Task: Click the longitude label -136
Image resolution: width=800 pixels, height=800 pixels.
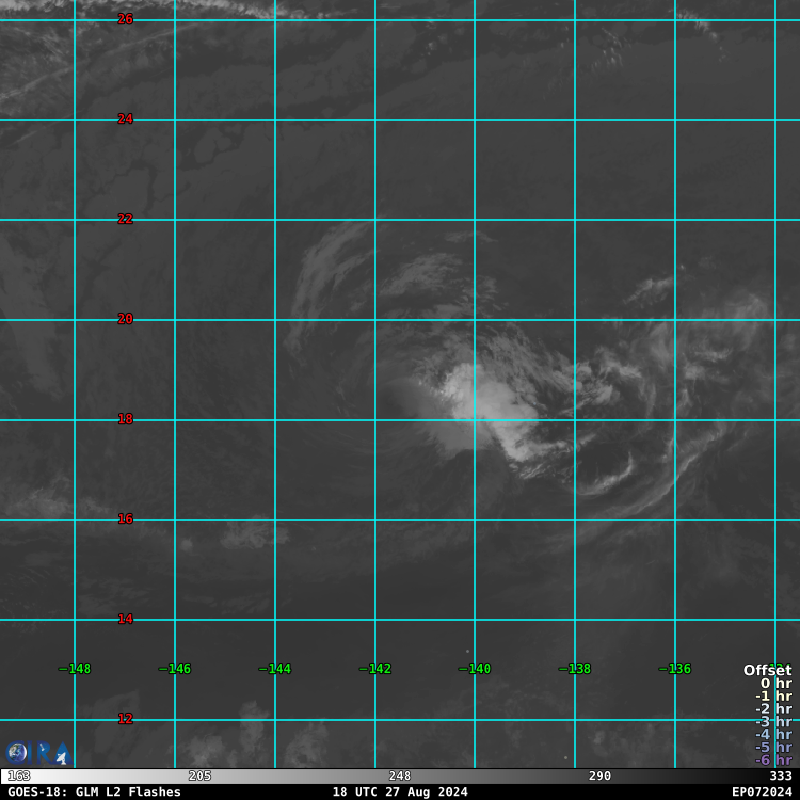Action: pyautogui.click(x=675, y=669)
